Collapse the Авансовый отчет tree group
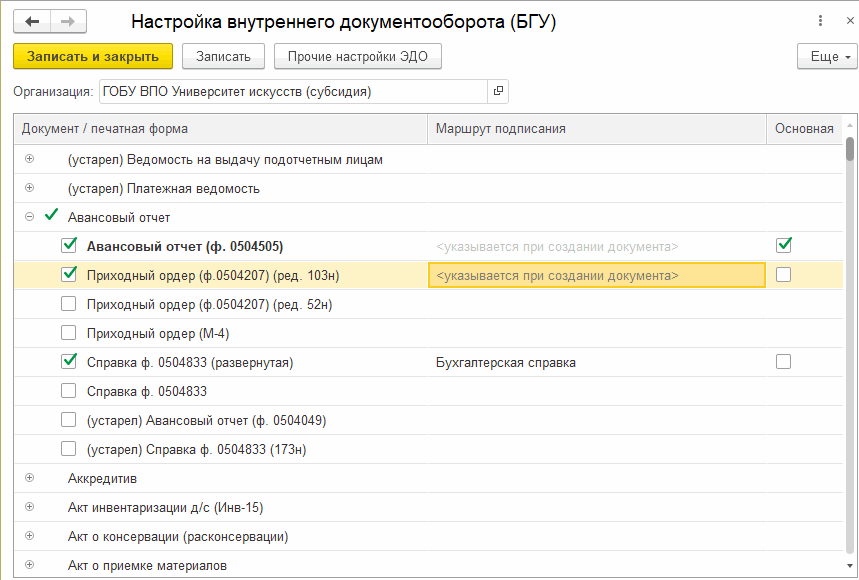Viewport: 859px width, 580px height. [29, 217]
